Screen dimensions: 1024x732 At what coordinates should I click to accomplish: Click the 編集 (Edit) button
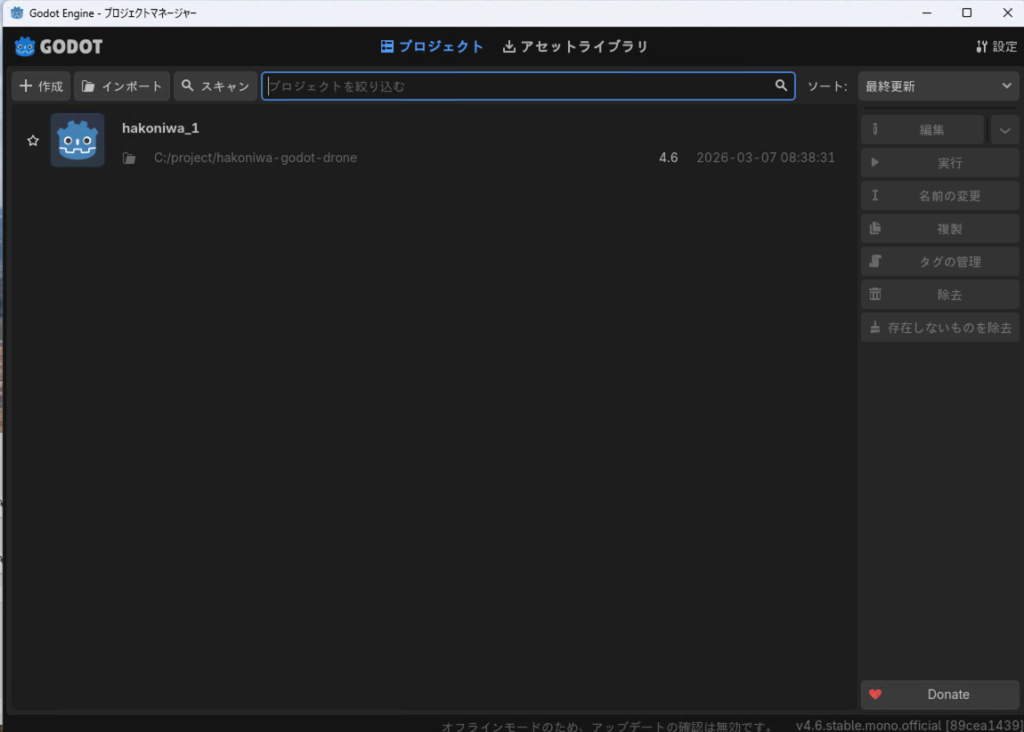tap(923, 130)
